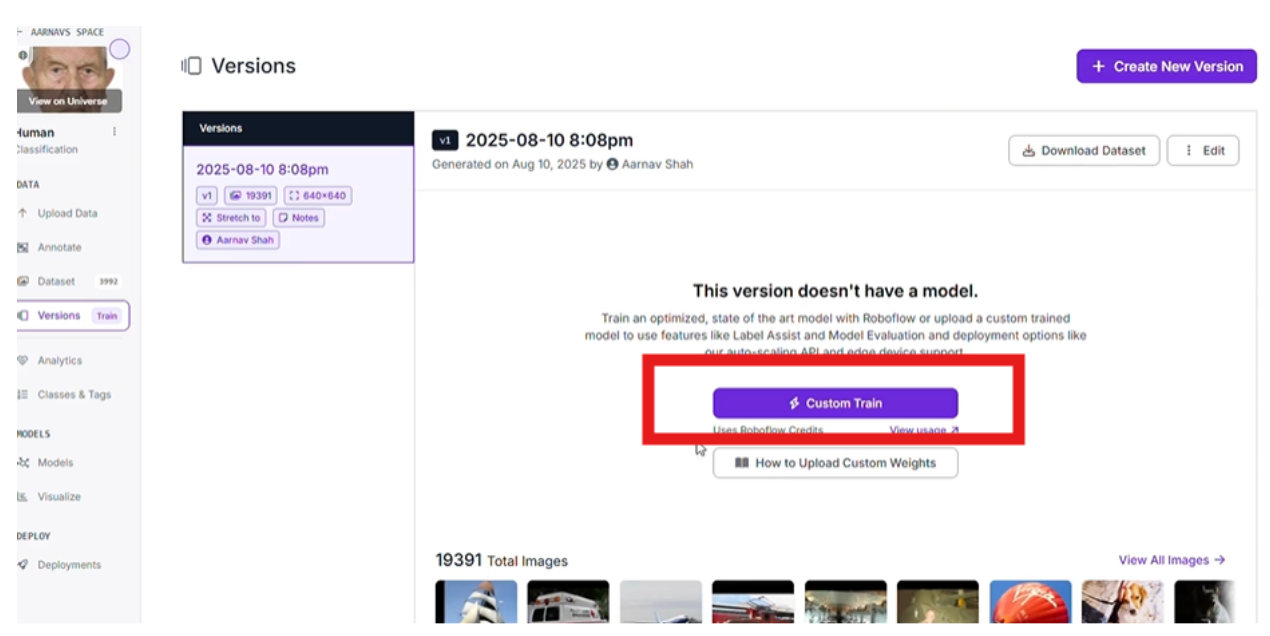Click the Versions page title icon

(x=191, y=66)
